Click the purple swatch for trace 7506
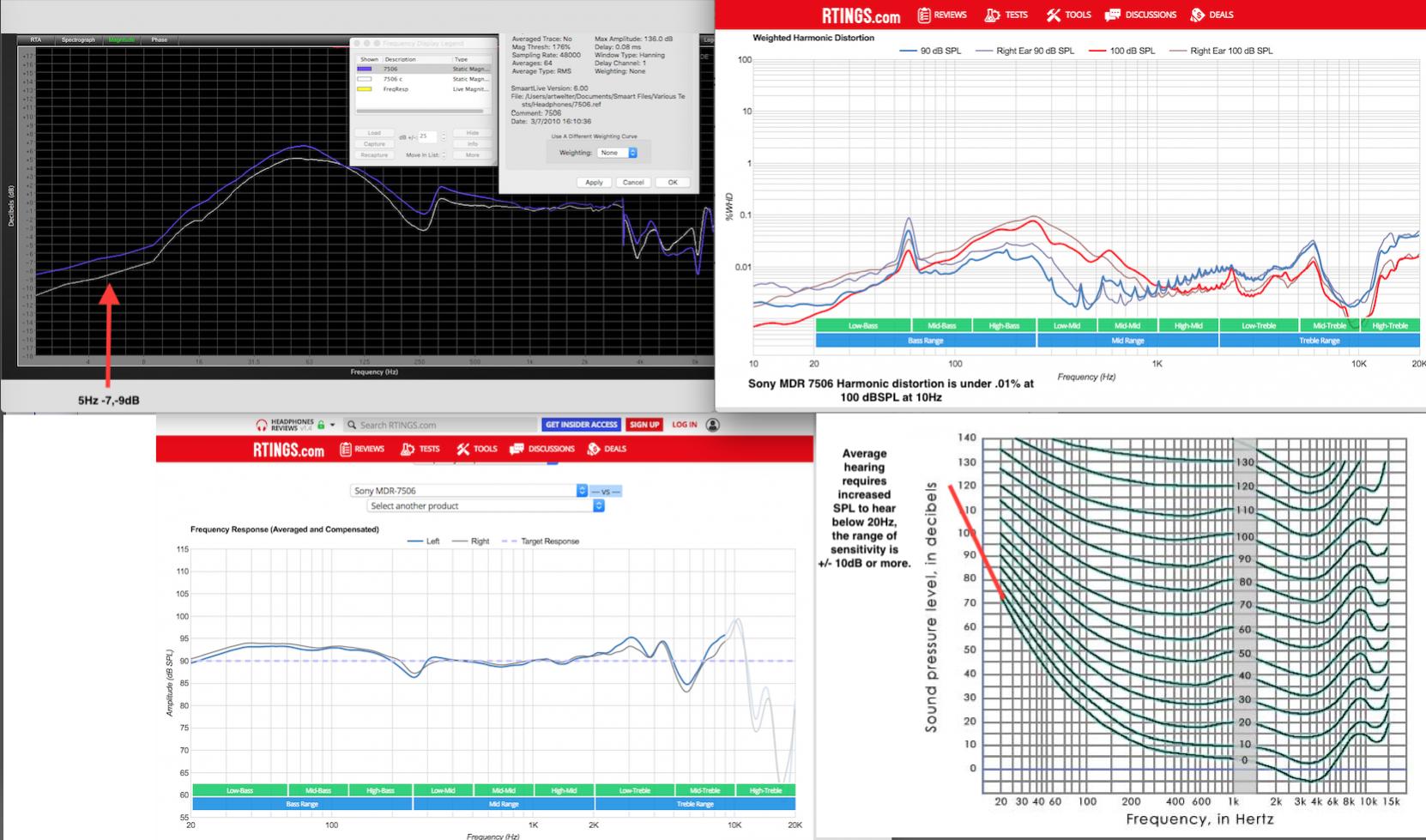 (x=365, y=69)
